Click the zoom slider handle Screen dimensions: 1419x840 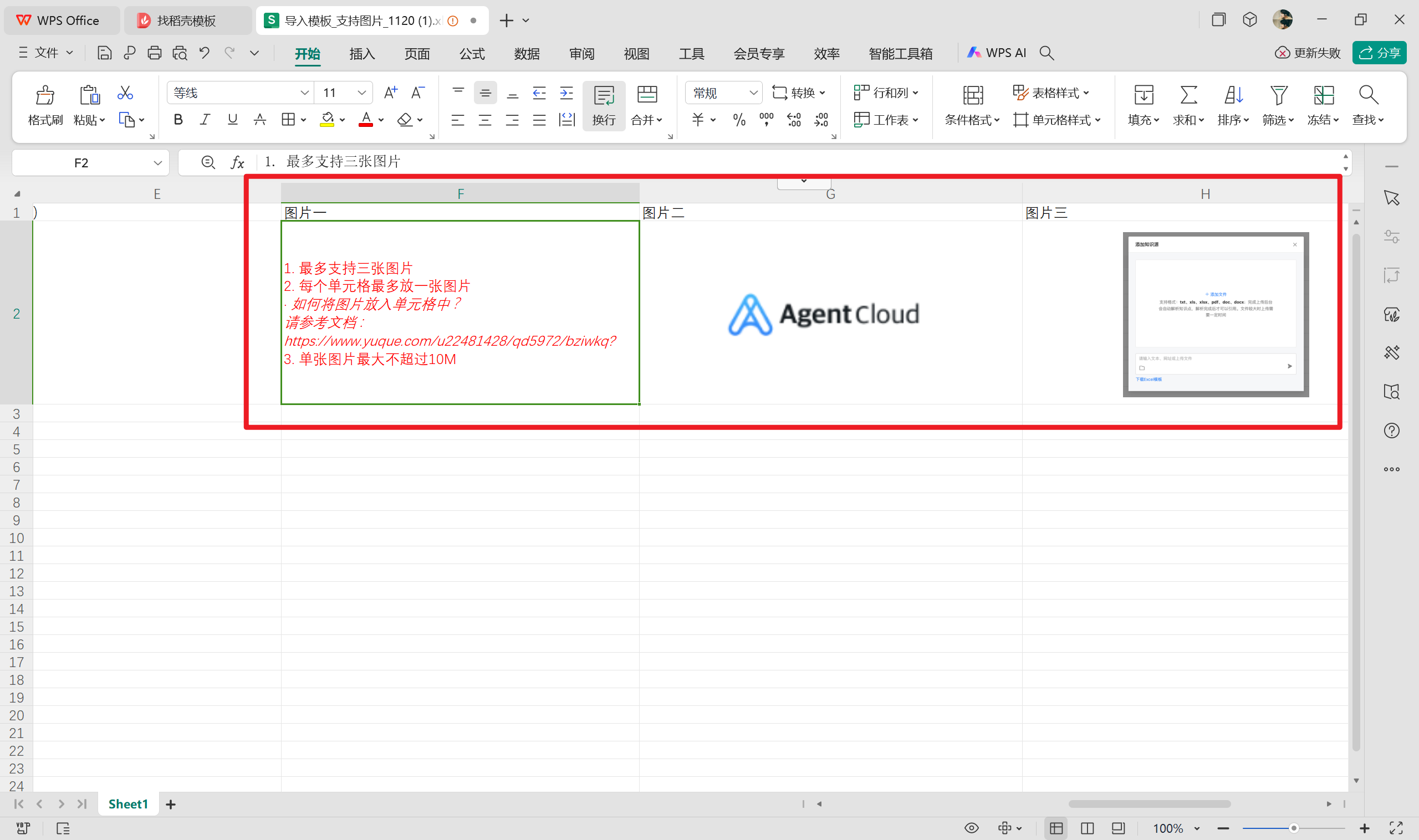click(x=1293, y=828)
